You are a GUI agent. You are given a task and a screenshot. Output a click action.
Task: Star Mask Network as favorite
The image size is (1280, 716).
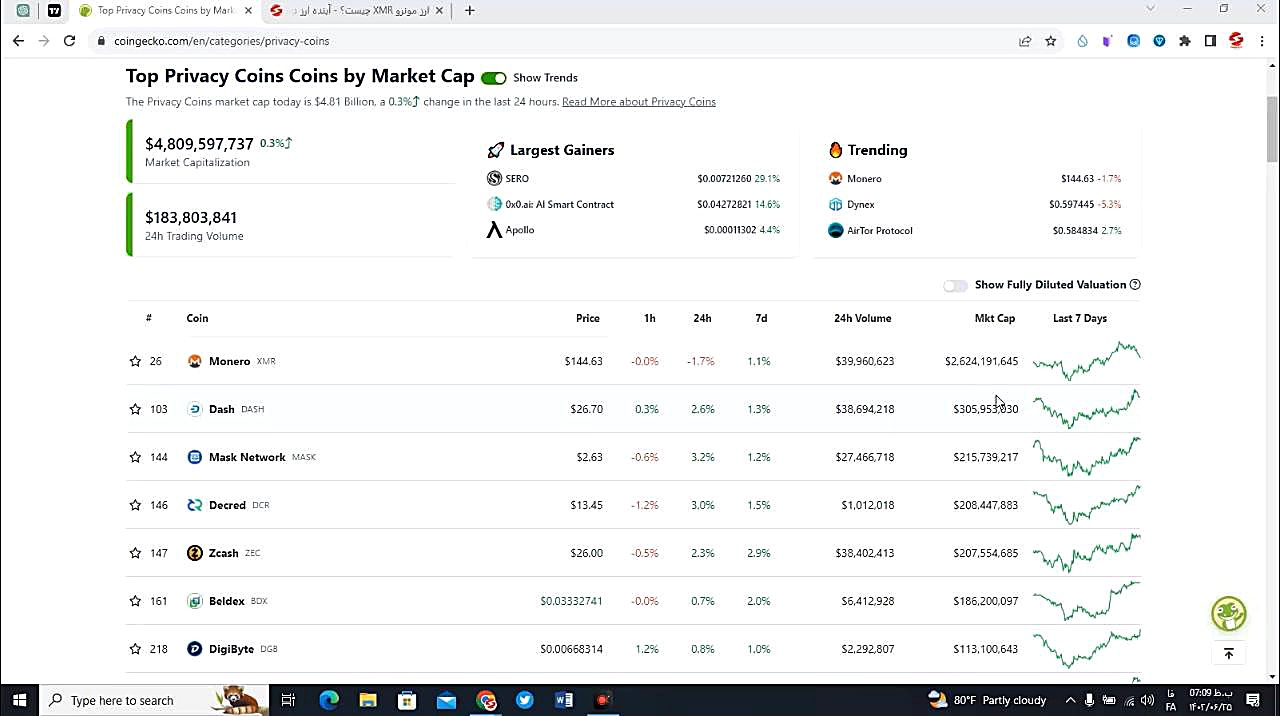coord(135,457)
